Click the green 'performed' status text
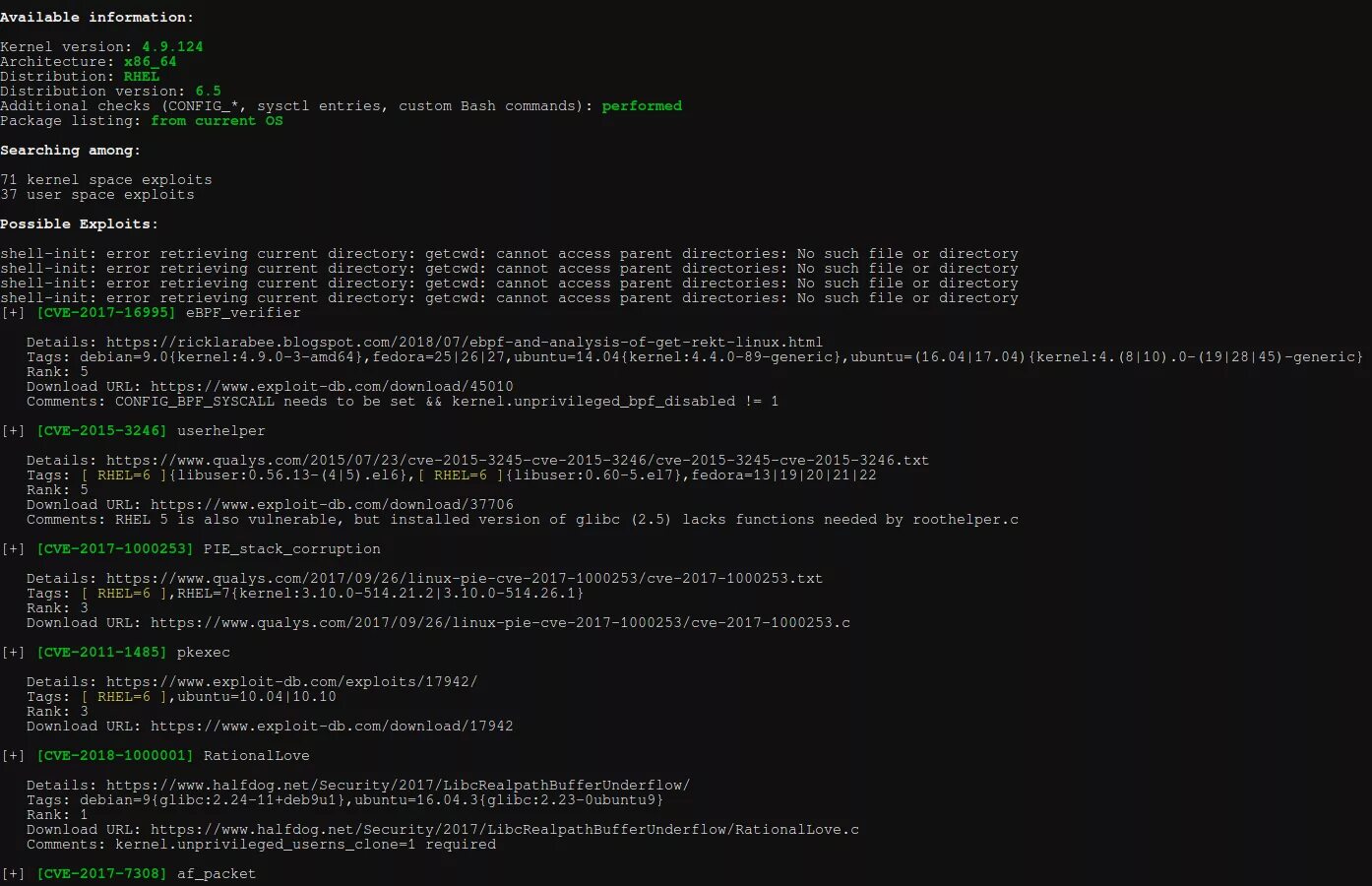The height and width of the screenshot is (886, 1372). [642, 105]
